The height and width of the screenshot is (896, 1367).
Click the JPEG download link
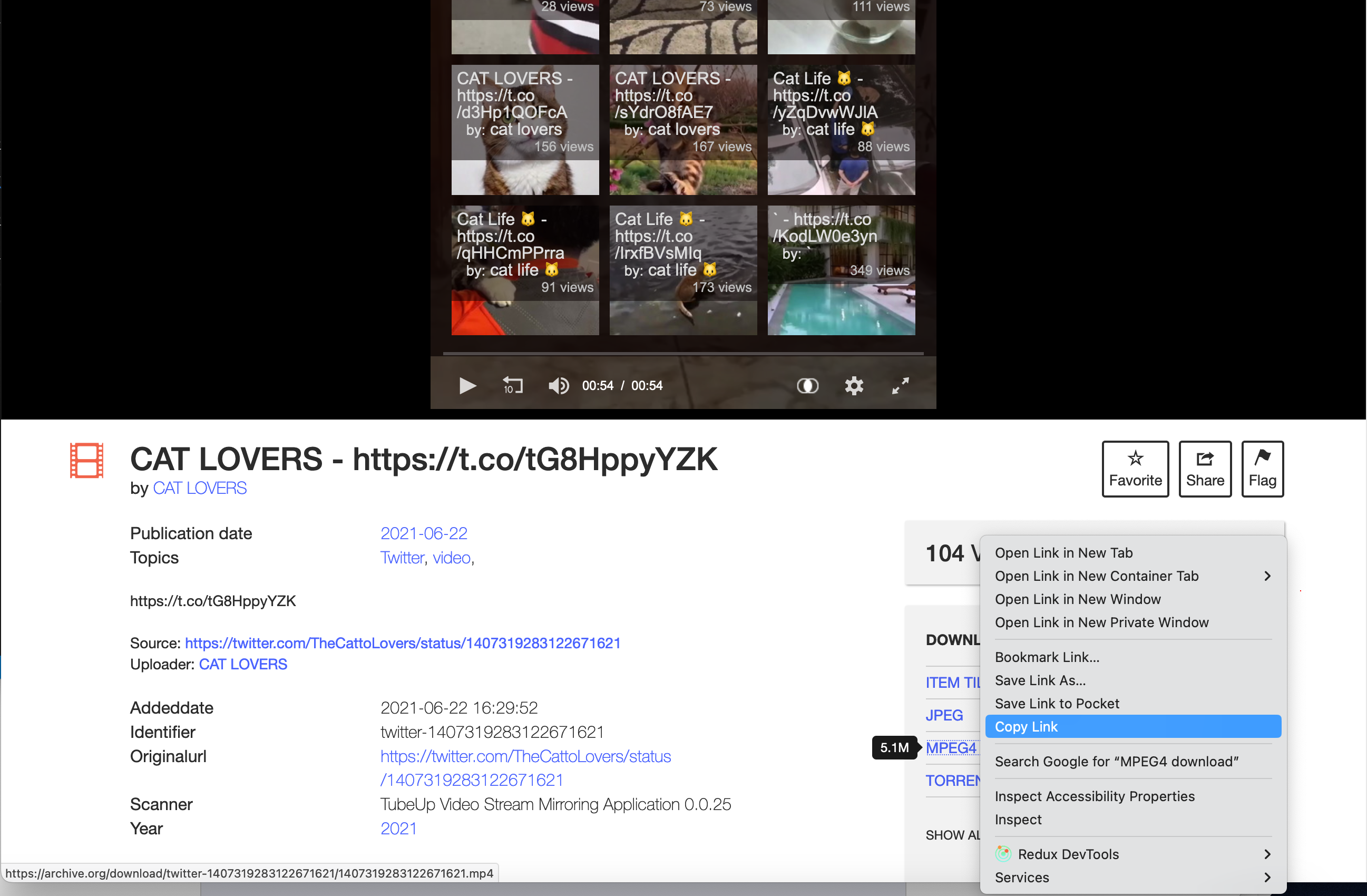pos(944,715)
